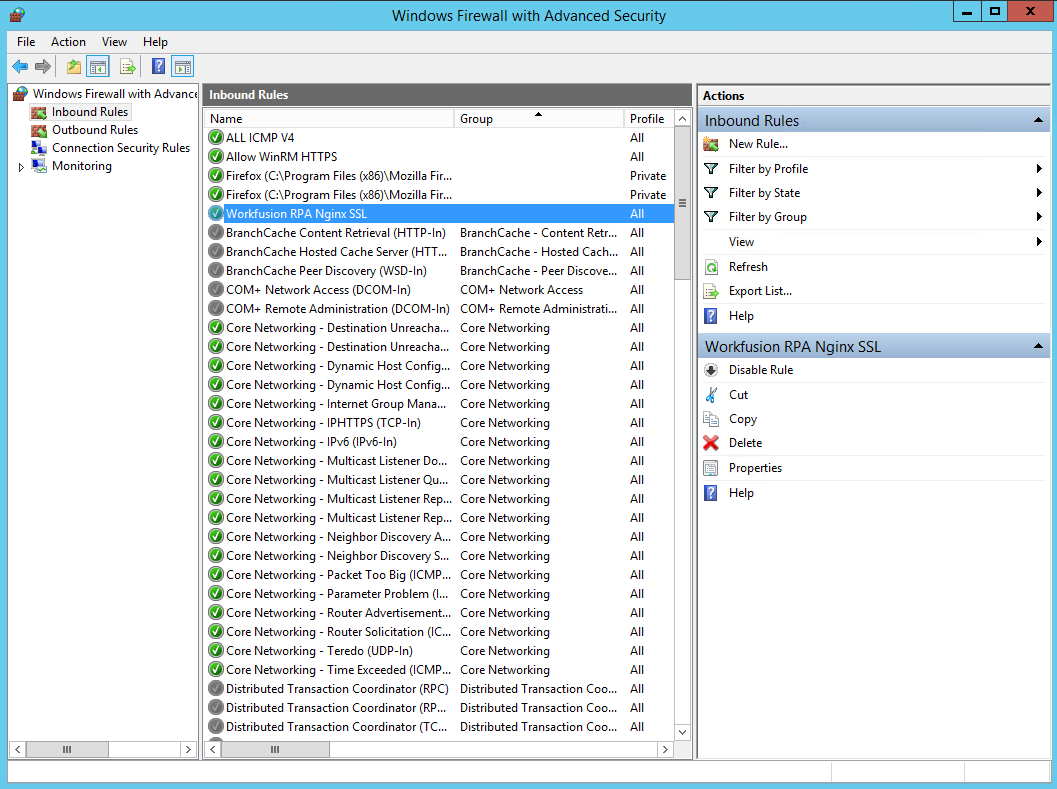Click the Export List toolbar icon

(127, 67)
